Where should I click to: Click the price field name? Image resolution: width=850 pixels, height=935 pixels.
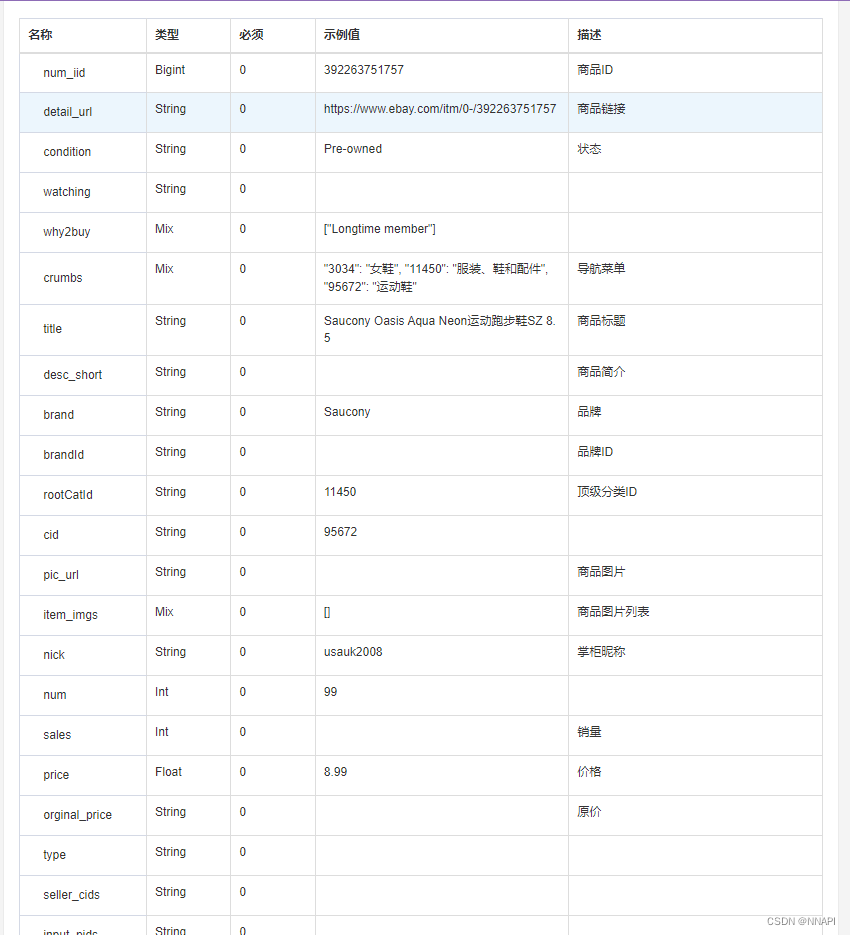tap(56, 774)
